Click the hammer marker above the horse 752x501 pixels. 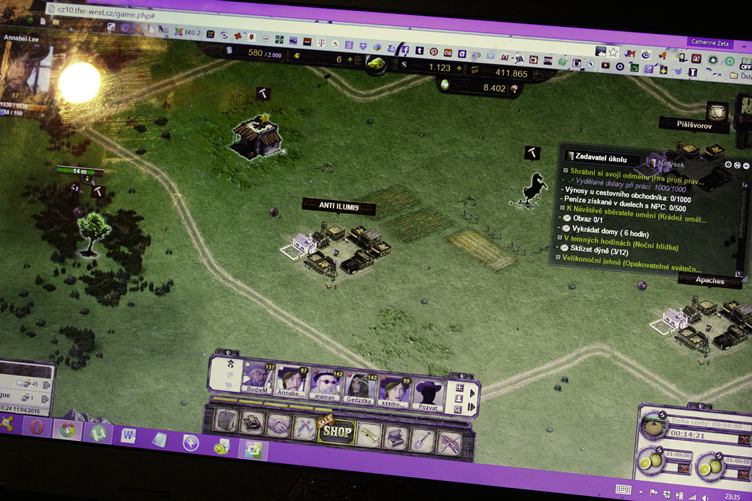[x=532, y=153]
